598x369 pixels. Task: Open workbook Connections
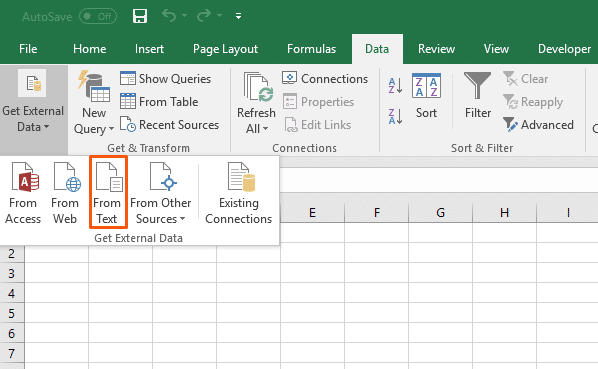[x=325, y=79]
